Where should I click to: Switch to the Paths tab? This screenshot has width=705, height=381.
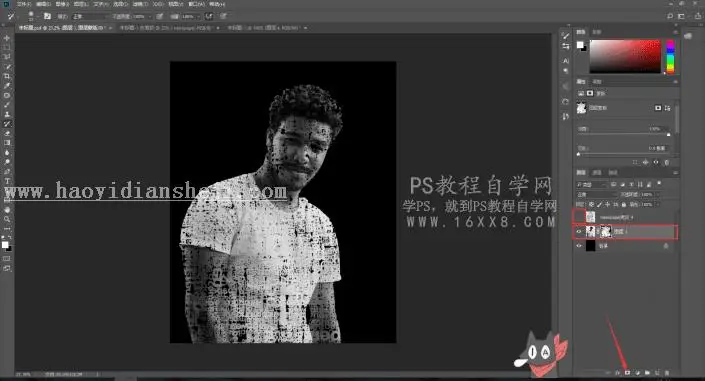[x=612, y=172]
